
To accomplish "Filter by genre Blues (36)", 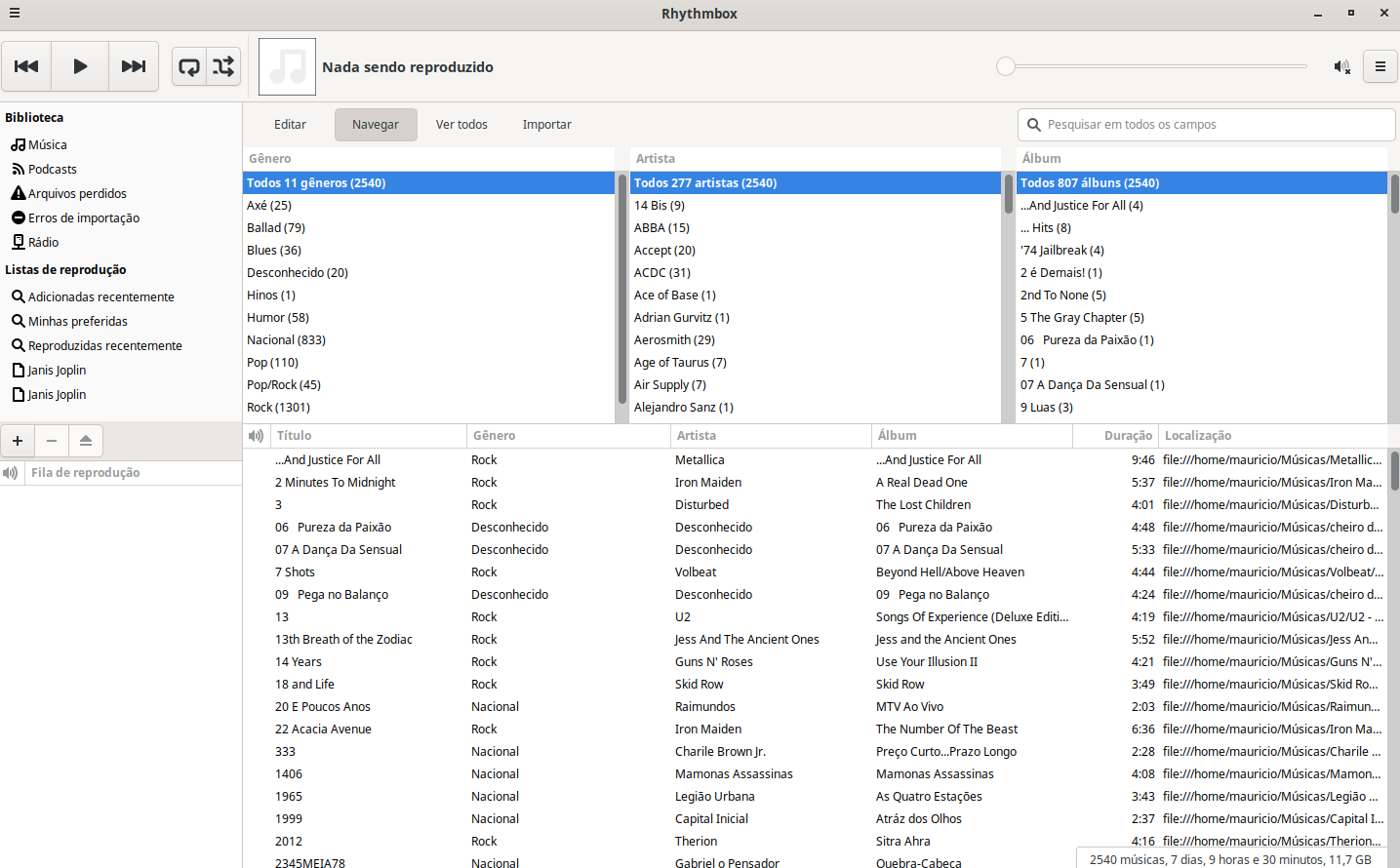I will point(428,250).
